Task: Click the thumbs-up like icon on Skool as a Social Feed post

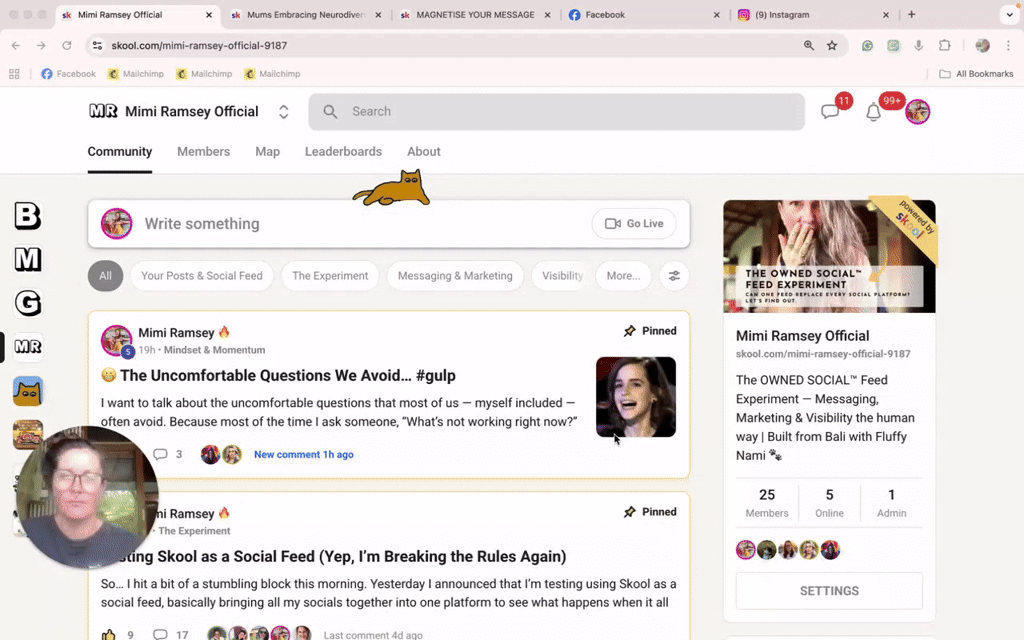Action: tap(108, 634)
